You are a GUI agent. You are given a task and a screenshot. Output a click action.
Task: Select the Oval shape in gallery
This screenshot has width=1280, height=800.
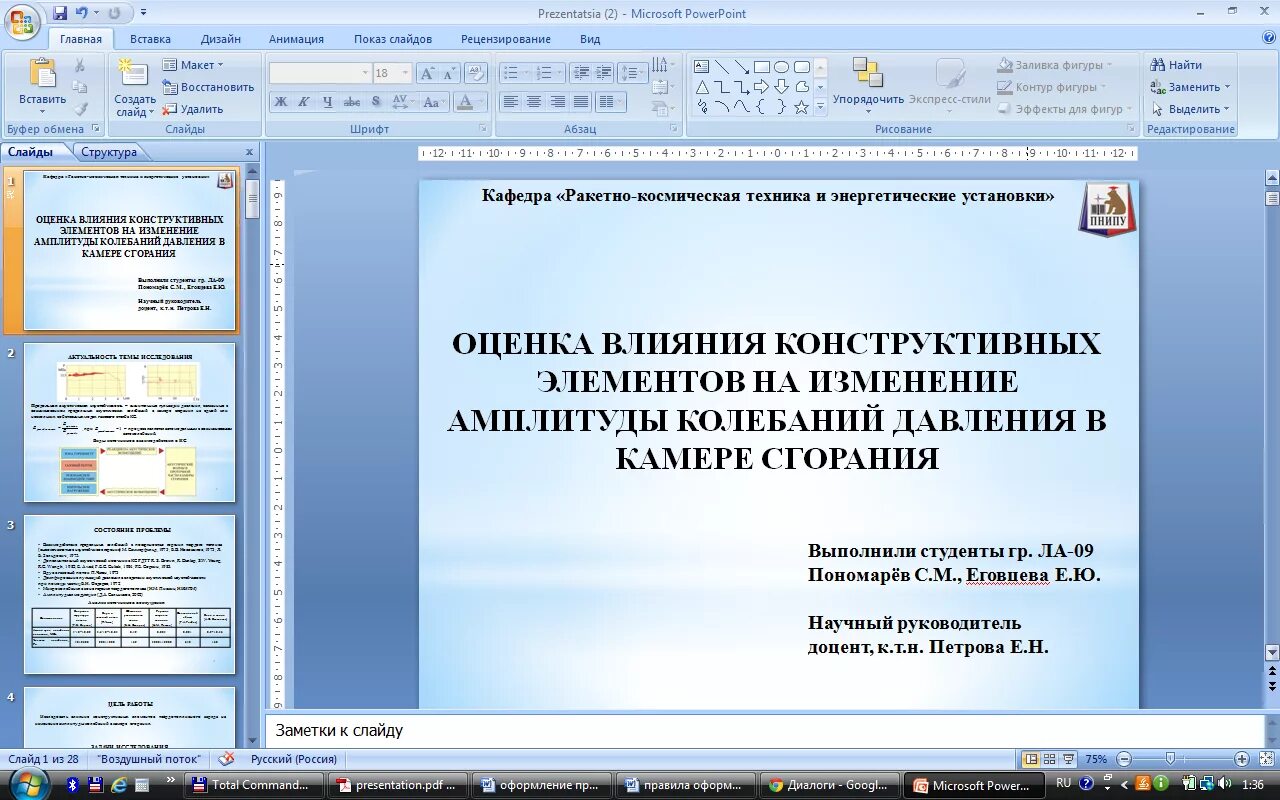782,67
